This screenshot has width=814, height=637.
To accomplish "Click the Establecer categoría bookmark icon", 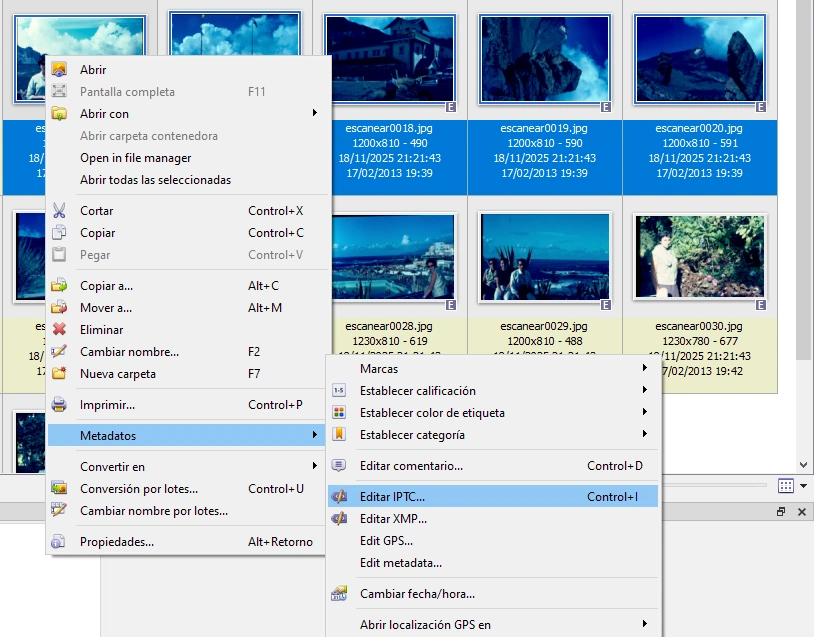I will click(x=339, y=435).
